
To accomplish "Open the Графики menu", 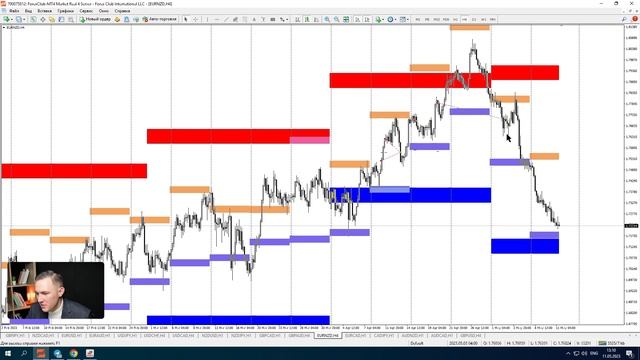I will tap(65, 11).
